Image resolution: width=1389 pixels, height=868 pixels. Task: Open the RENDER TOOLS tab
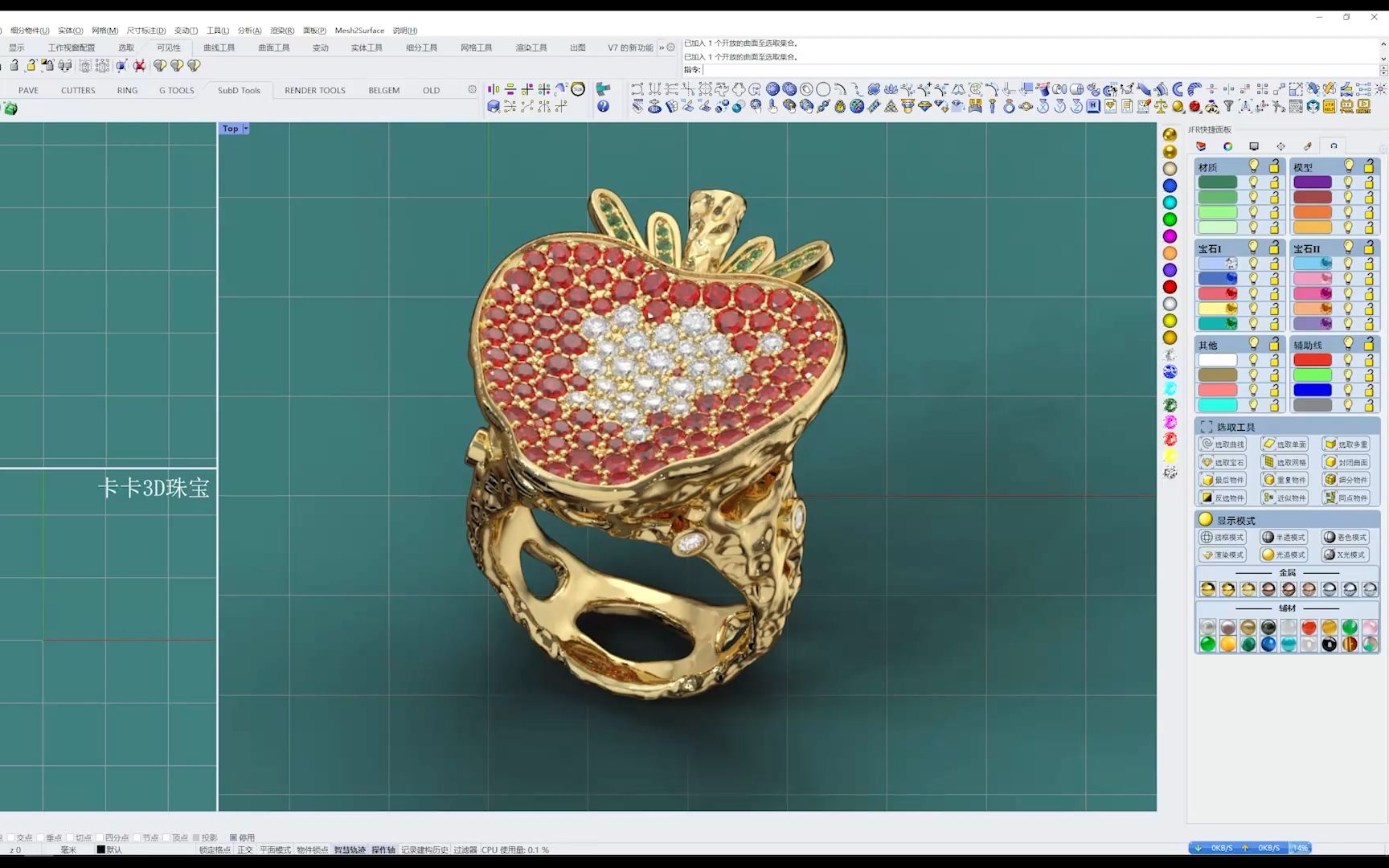(x=314, y=90)
